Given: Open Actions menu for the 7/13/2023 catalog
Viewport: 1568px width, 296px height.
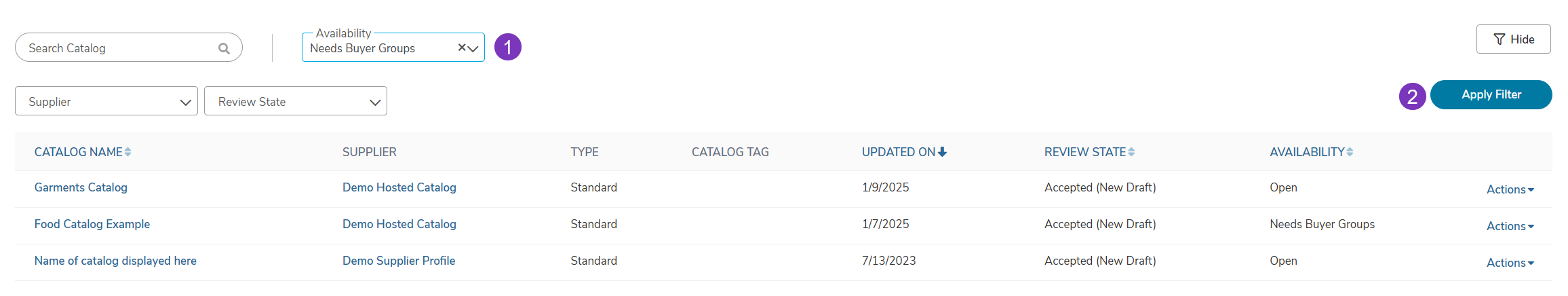Looking at the screenshot, I should click(x=1510, y=263).
